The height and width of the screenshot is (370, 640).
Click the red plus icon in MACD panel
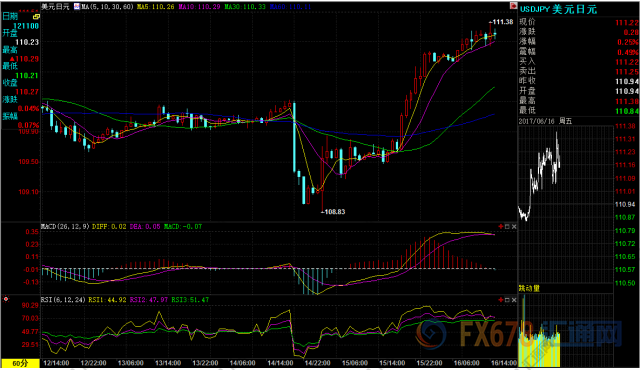pos(501,226)
